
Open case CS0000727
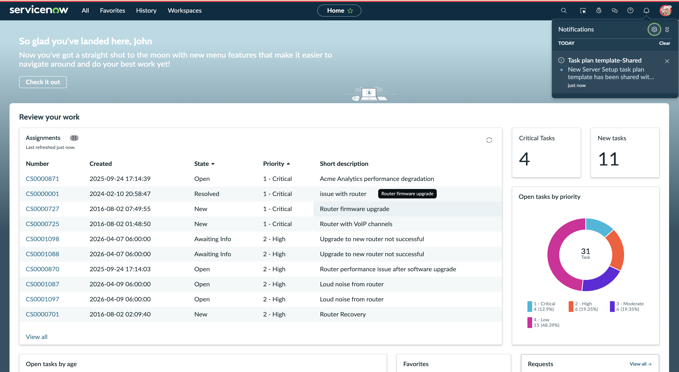tap(42, 209)
